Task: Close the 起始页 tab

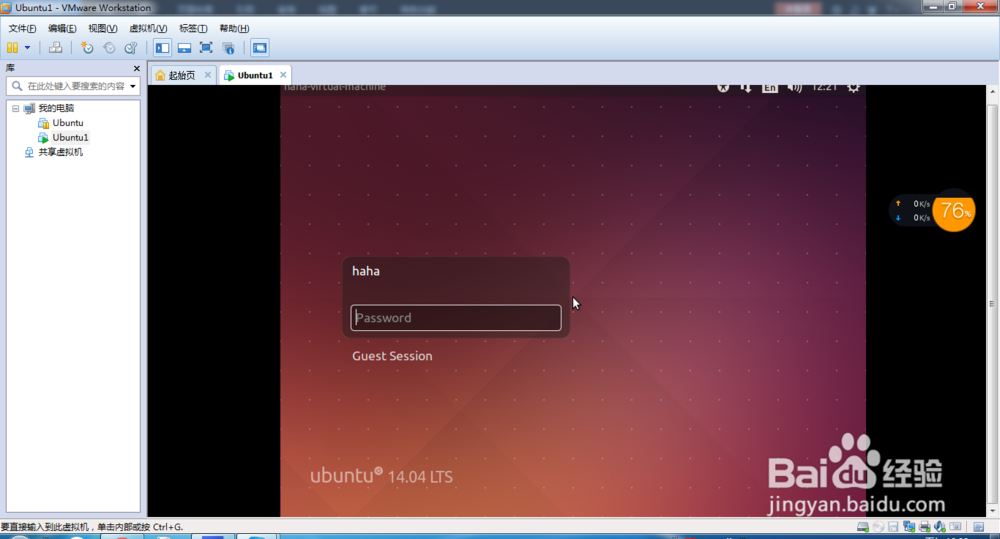Action: tap(208, 75)
